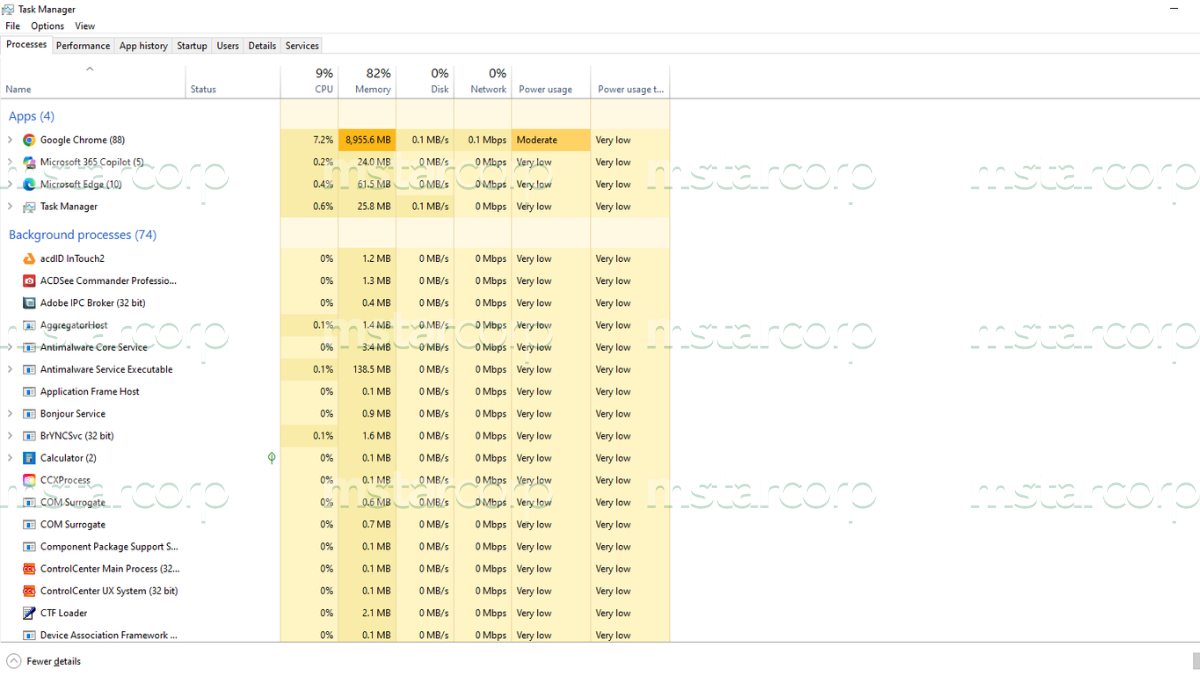The image size is (1200, 675).
Task: Click the vertical scrollbar thumb
Action: point(1196,660)
